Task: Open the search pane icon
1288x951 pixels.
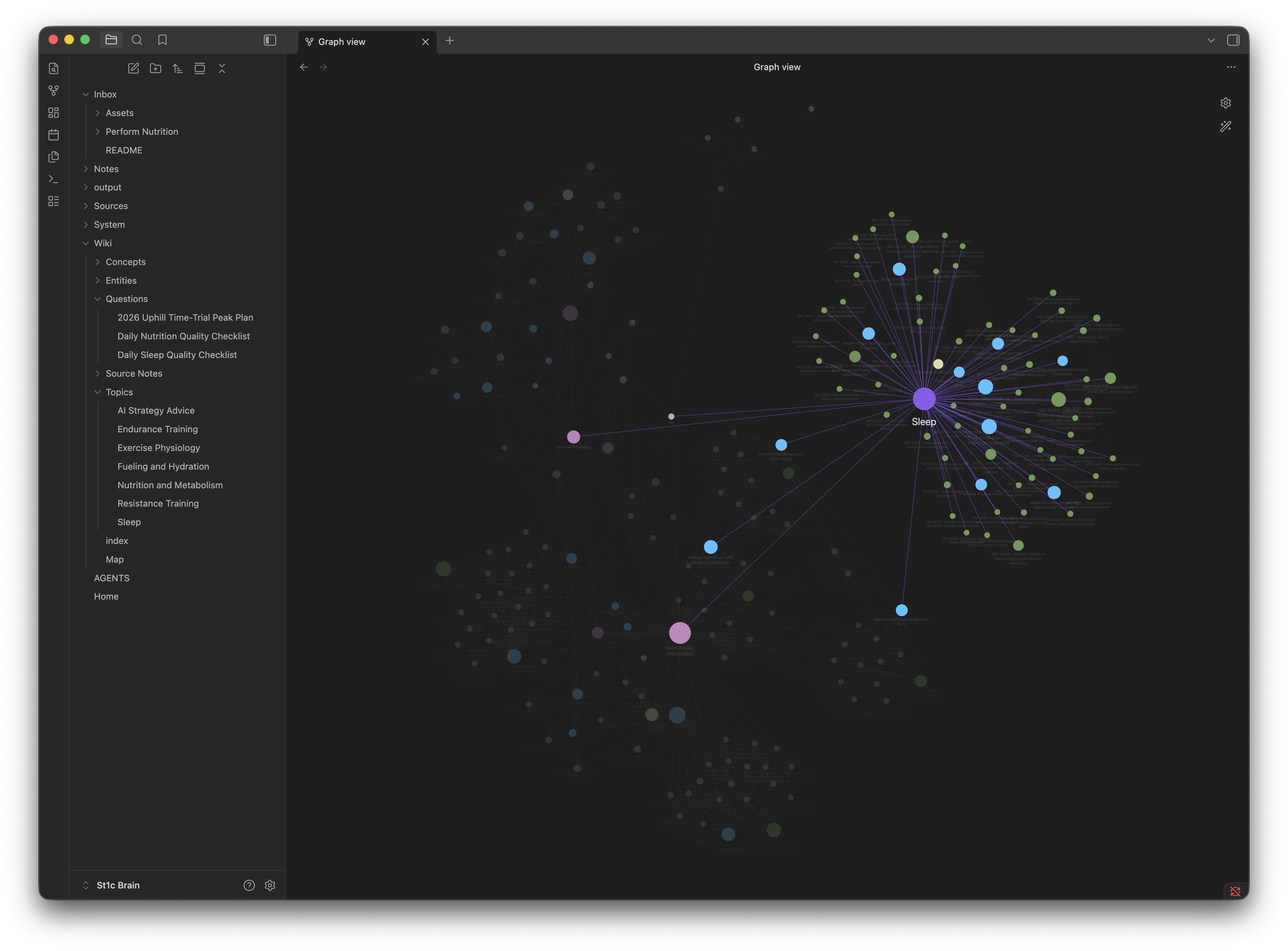Action: (x=137, y=40)
